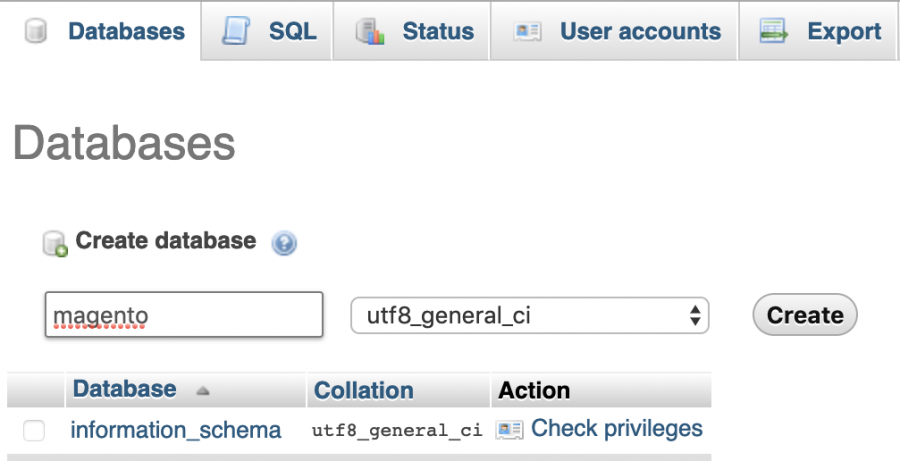This screenshot has height=461, width=900.
Task: Click the database name field containing magento
Action: (184, 316)
